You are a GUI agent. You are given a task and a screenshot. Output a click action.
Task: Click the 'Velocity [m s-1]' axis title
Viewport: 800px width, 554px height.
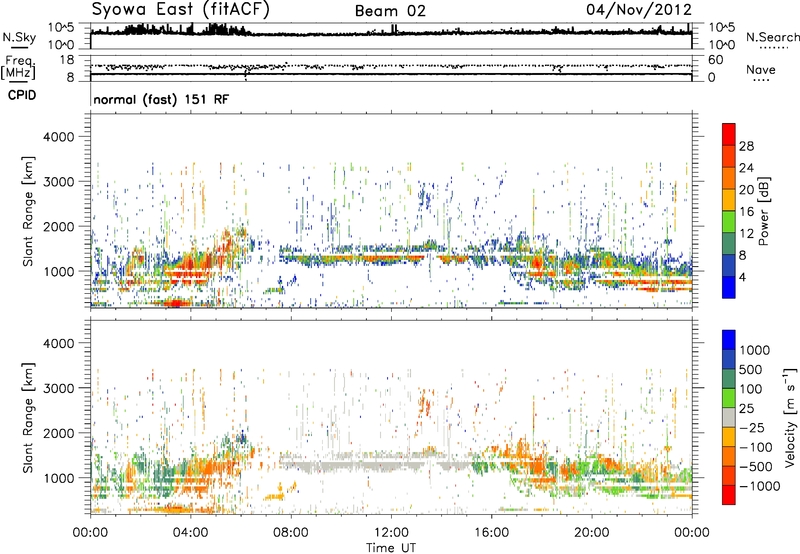click(x=790, y=417)
